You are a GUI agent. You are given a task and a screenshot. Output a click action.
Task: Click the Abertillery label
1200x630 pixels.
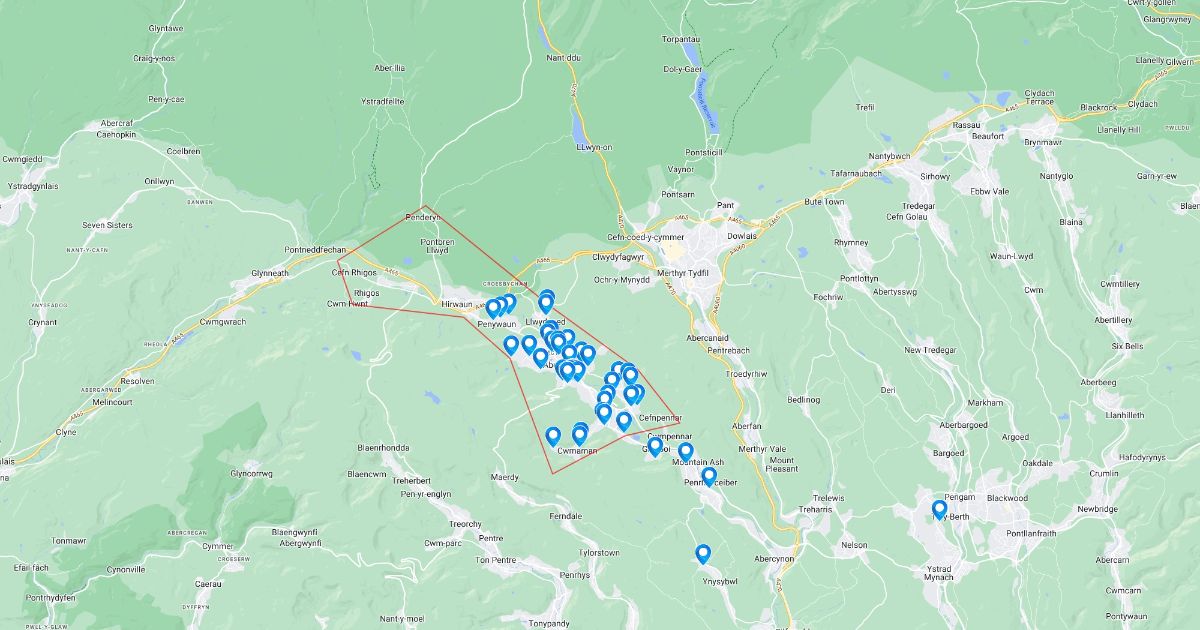[1113, 320]
